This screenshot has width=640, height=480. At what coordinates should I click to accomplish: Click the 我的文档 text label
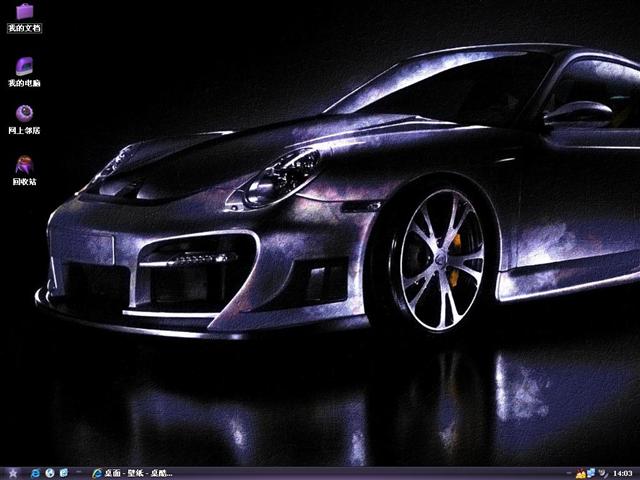click(24, 29)
